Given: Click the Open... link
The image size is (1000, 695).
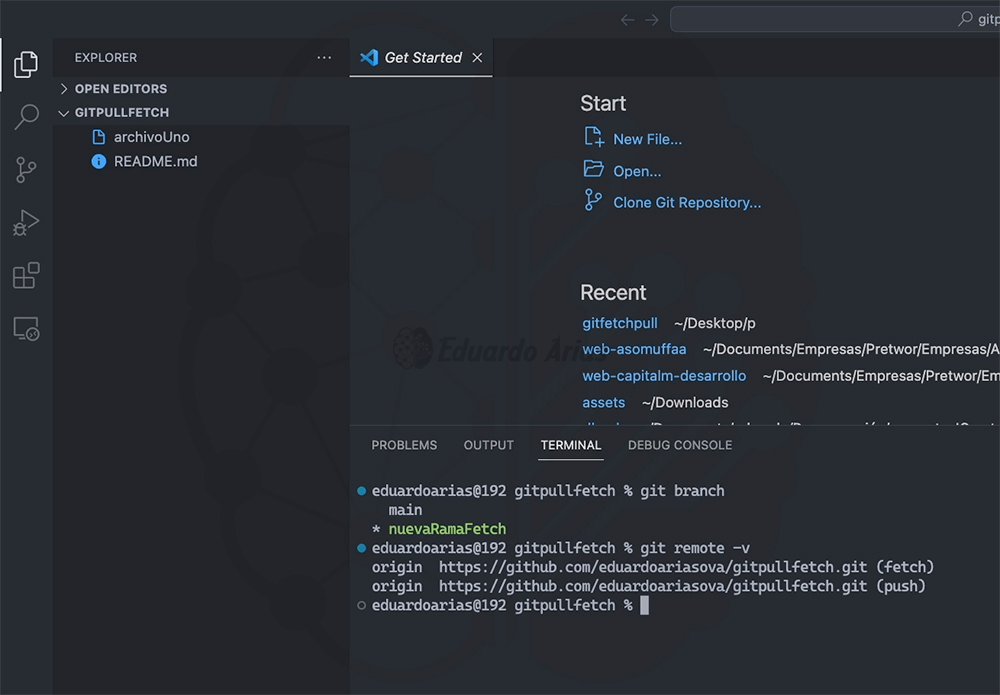Looking at the screenshot, I should 637,171.
